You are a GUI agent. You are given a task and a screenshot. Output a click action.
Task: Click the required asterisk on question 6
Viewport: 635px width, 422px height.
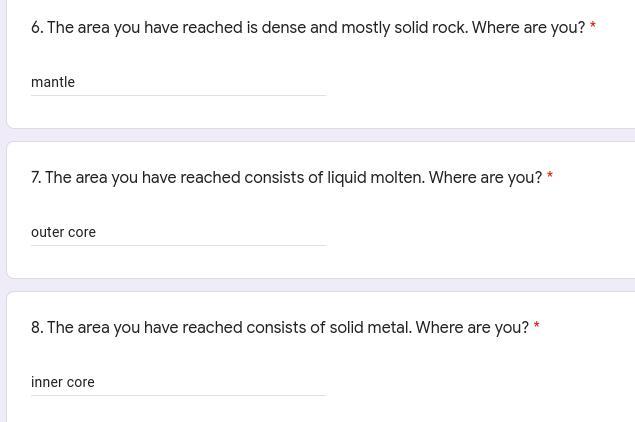click(x=592, y=27)
